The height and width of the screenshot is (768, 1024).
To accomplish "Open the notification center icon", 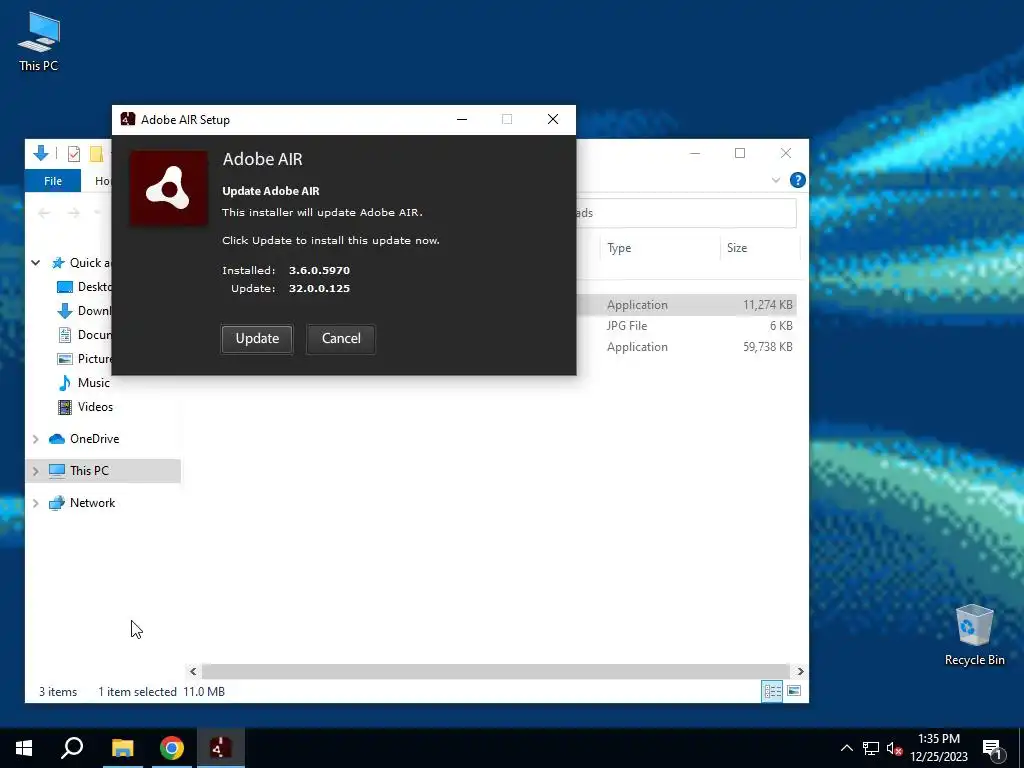I will pos(993,748).
